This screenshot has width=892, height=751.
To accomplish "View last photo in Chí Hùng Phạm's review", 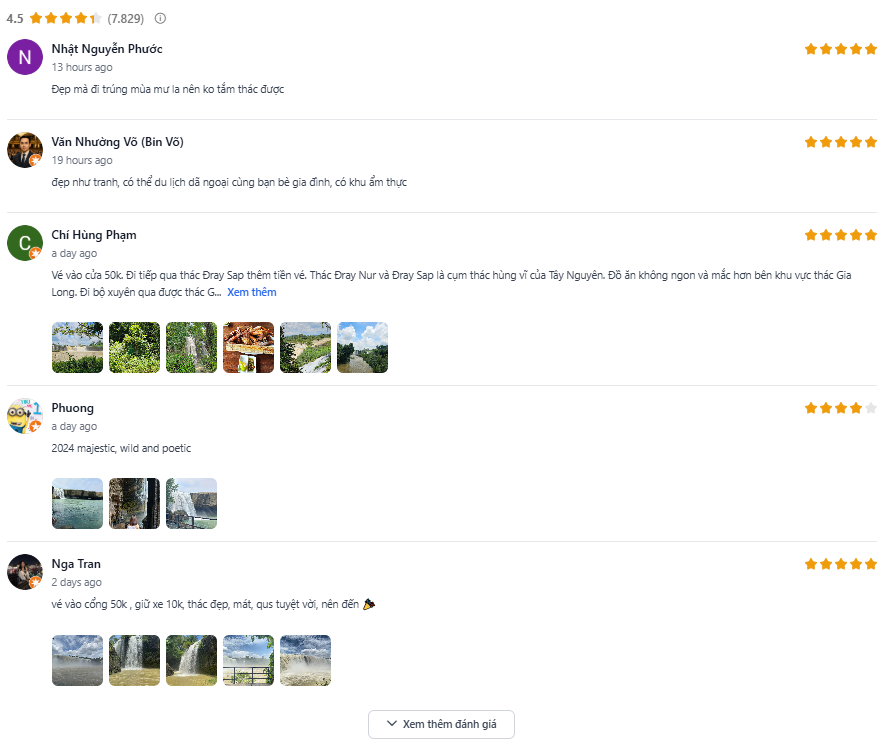I will [x=362, y=347].
